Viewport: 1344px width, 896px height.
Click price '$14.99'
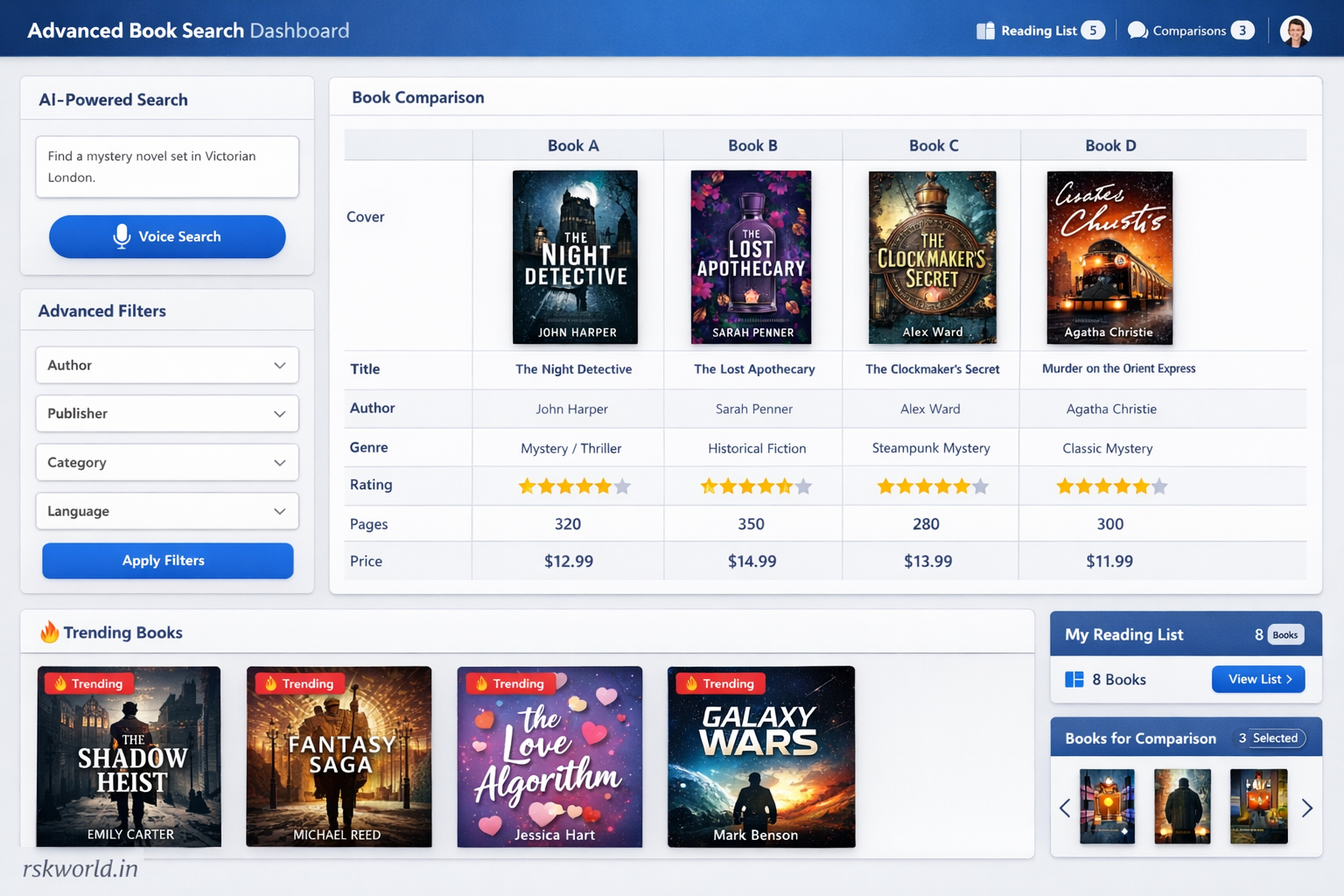point(752,561)
